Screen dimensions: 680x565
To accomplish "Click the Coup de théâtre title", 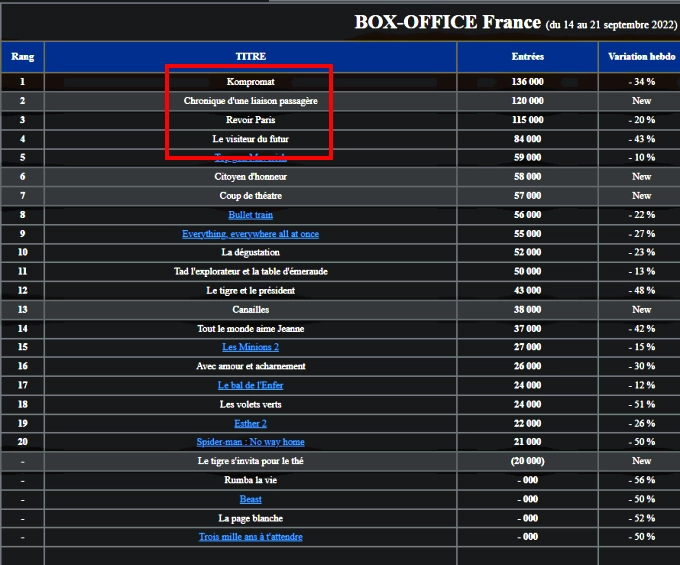I will (250, 196).
